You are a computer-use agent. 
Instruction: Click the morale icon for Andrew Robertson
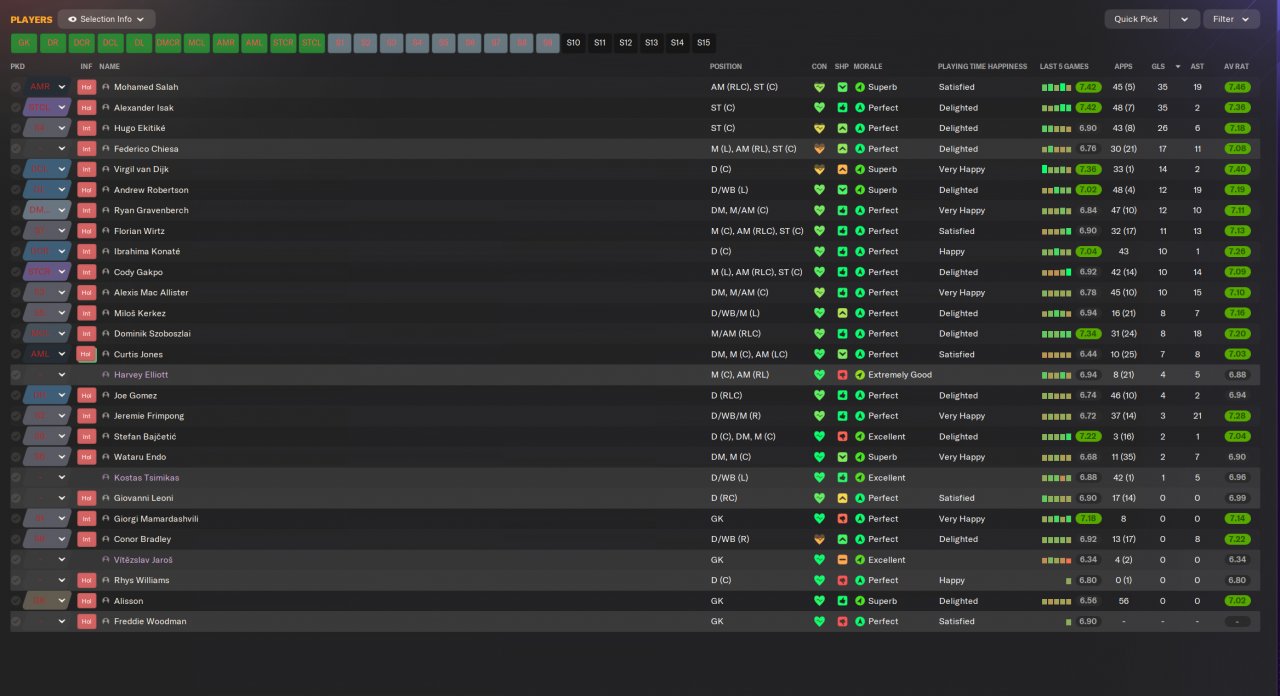[860, 190]
